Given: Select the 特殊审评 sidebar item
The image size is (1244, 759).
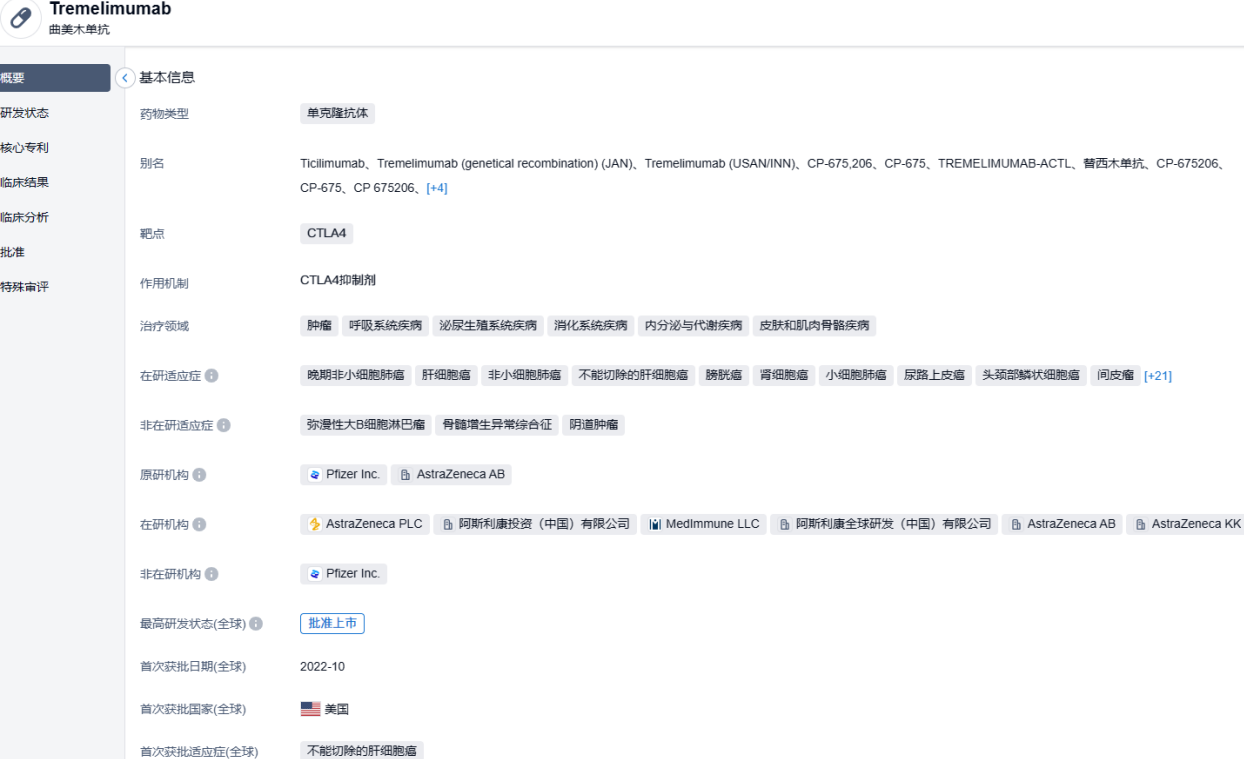Looking at the screenshot, I should coord(25,287).
